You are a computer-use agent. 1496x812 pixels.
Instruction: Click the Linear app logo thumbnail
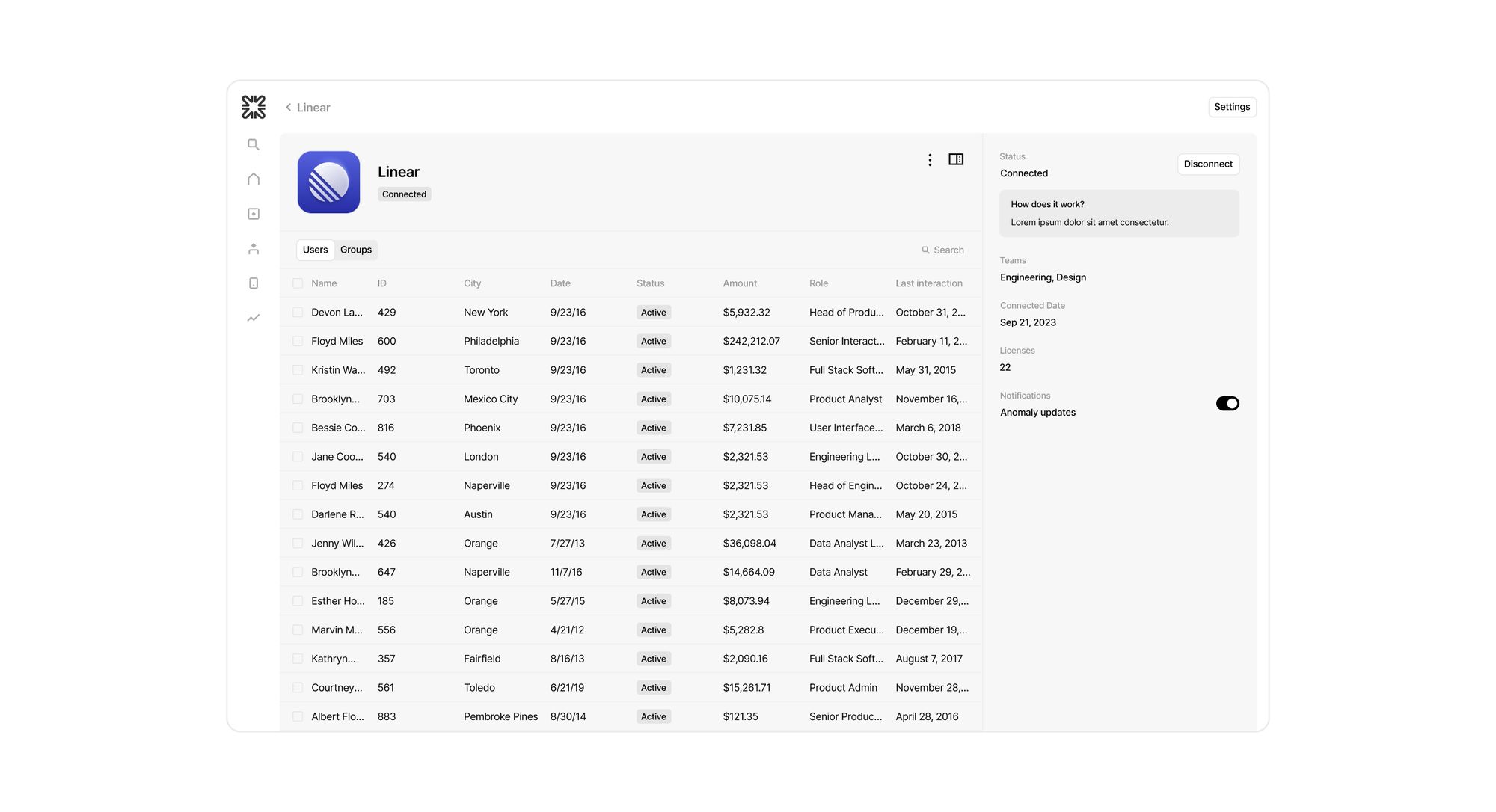click(x=328, y=182)
